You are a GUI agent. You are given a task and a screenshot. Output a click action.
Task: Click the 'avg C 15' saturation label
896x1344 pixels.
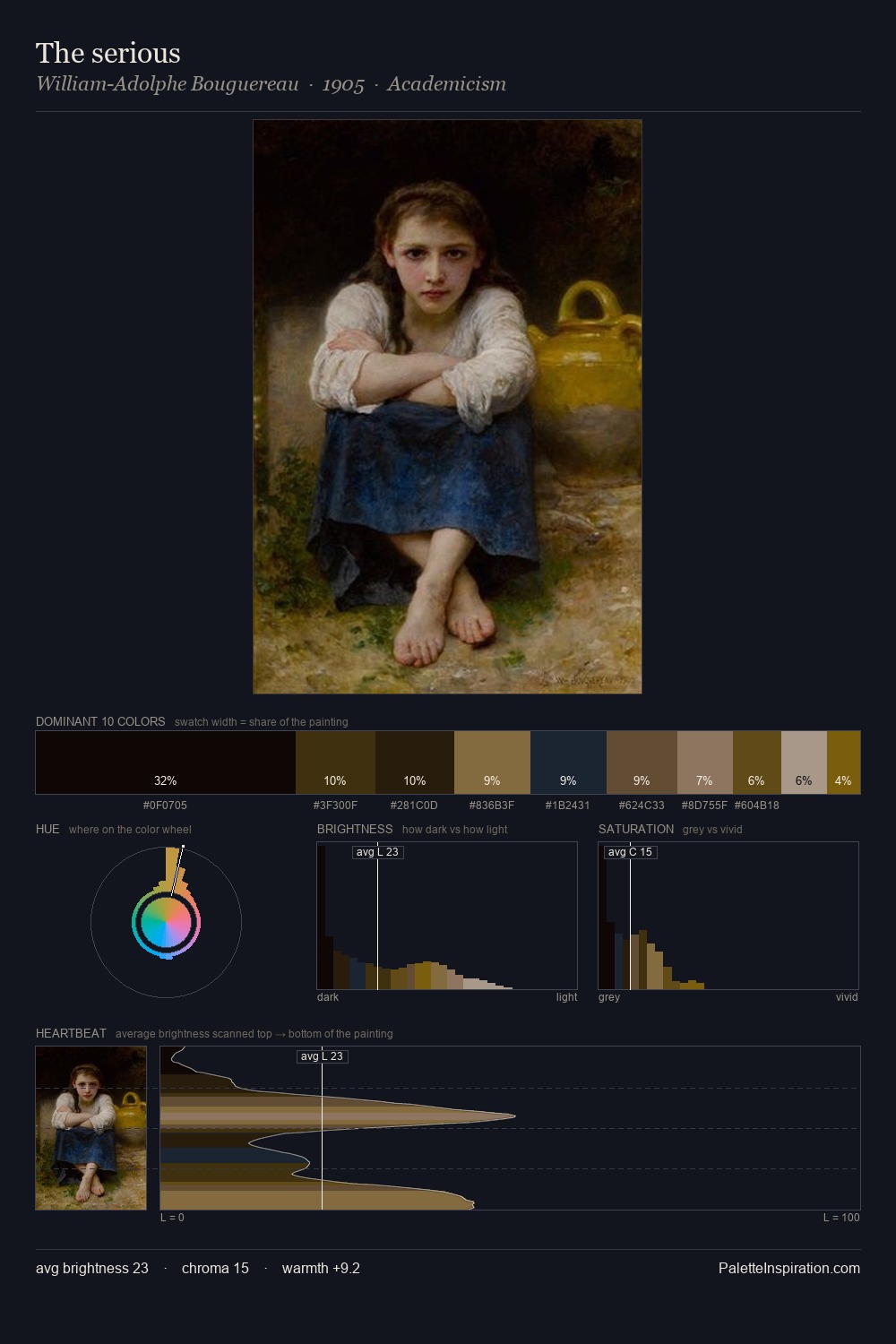630,852
